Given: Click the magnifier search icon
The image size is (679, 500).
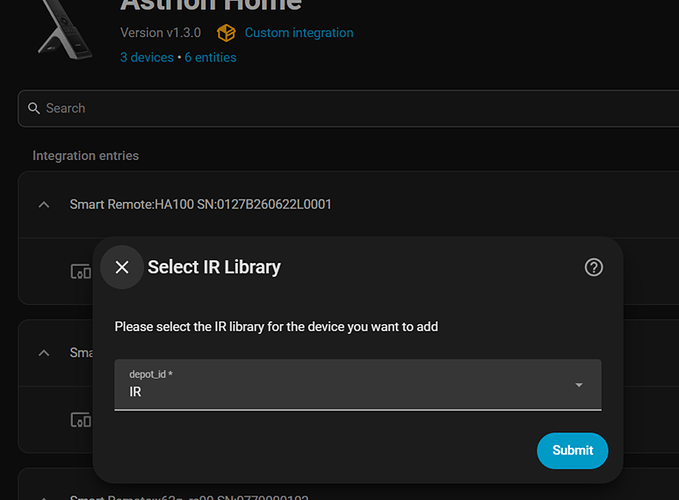Looking at the screenshot, I should click(34, 108).
